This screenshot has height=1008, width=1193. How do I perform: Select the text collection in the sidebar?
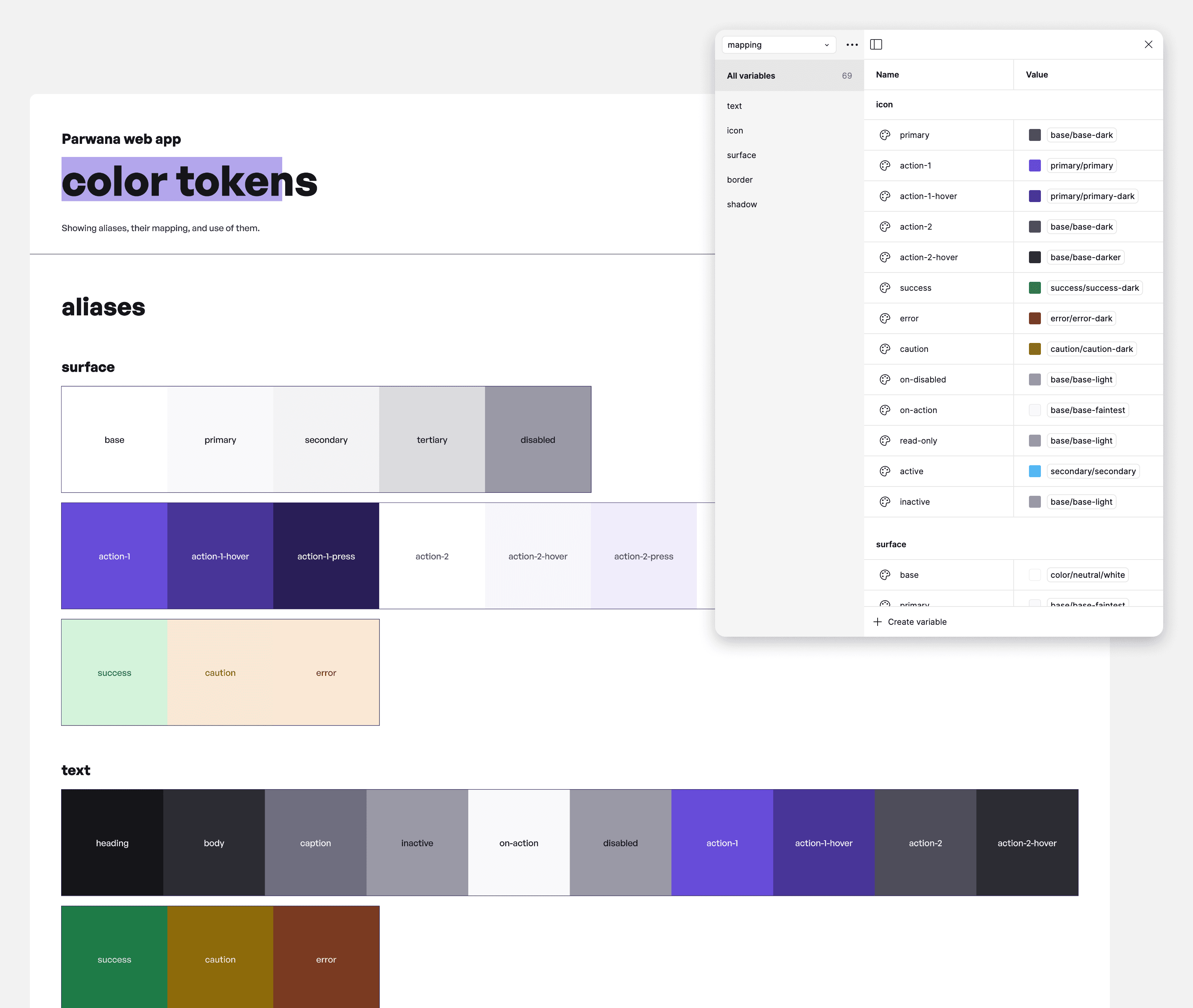[734, 106]
